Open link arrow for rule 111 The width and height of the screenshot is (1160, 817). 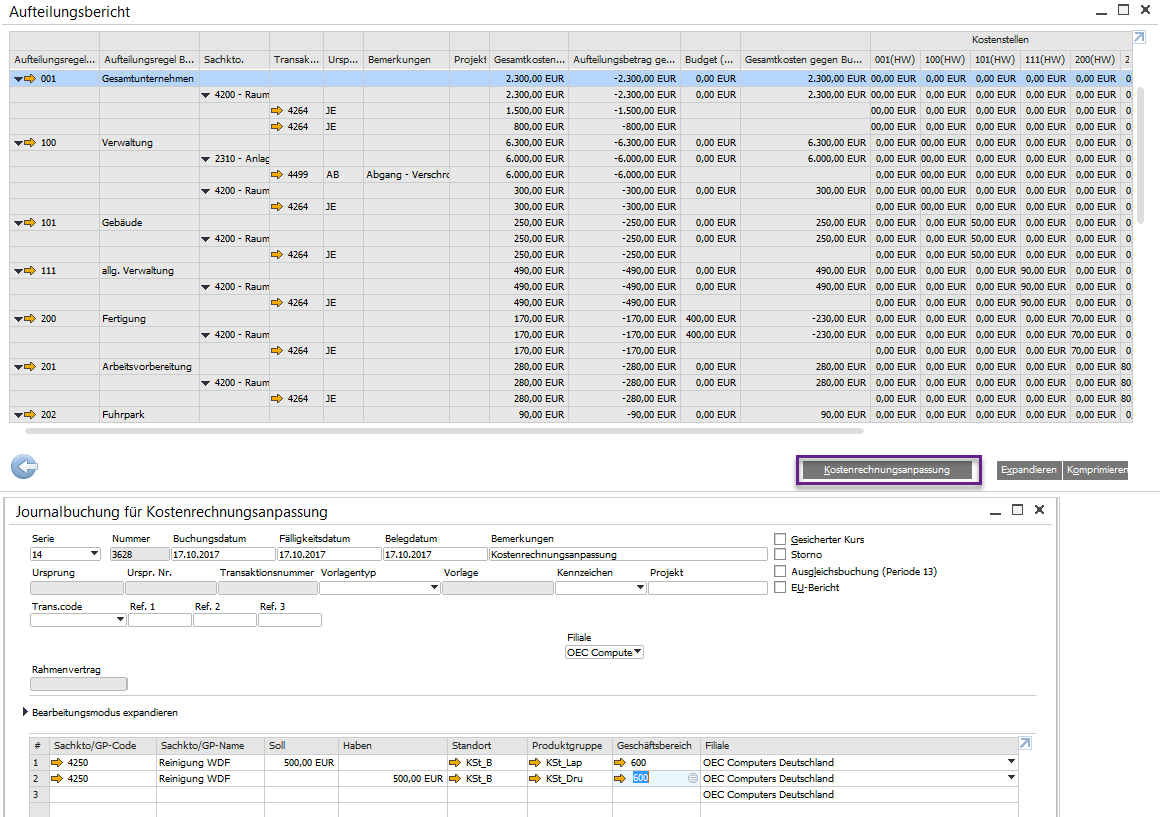30,271
